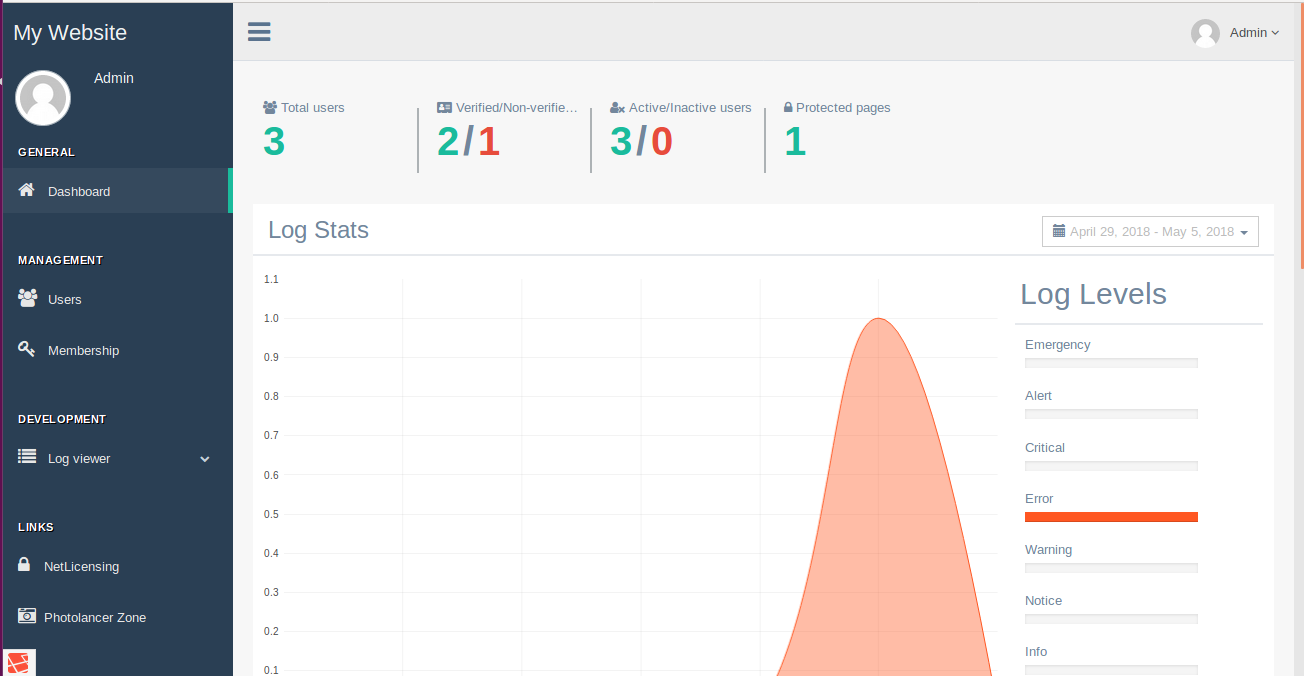This screenshot has height=676, width=1304.
Task: Click the Error label
Action: pyautogui.click(x=1039, y=499)
